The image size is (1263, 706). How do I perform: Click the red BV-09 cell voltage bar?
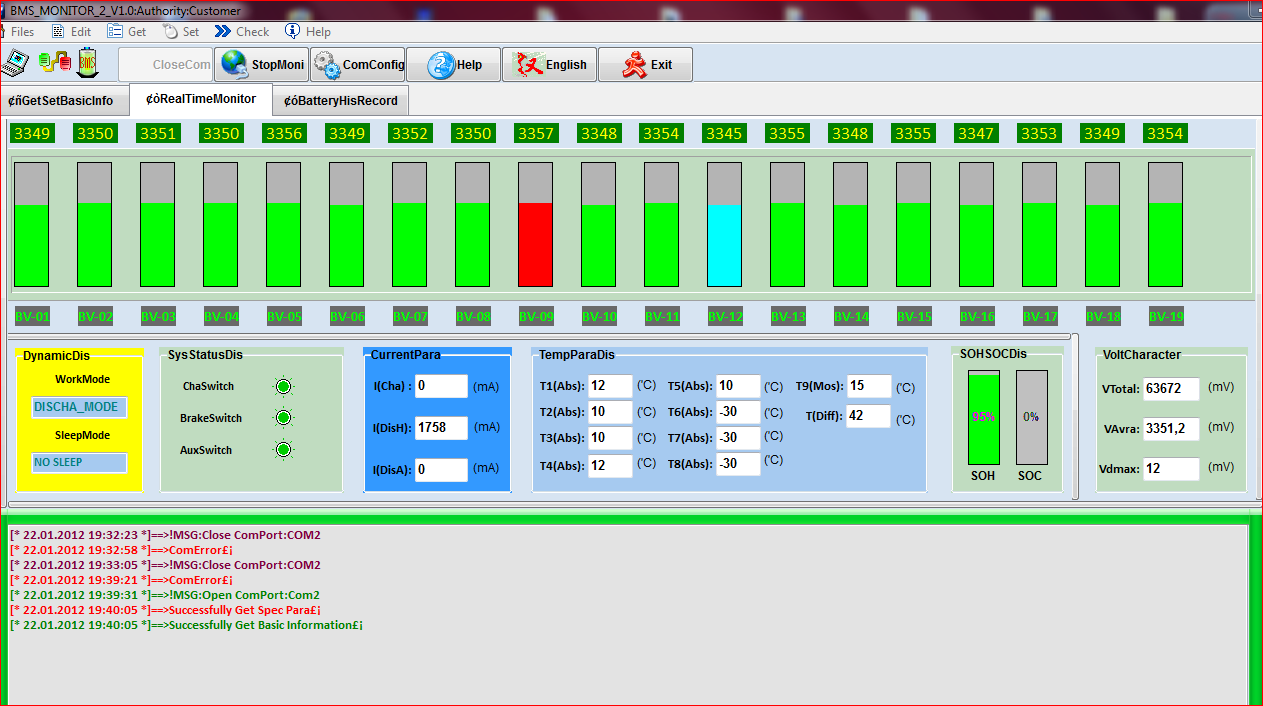(535, 243)
